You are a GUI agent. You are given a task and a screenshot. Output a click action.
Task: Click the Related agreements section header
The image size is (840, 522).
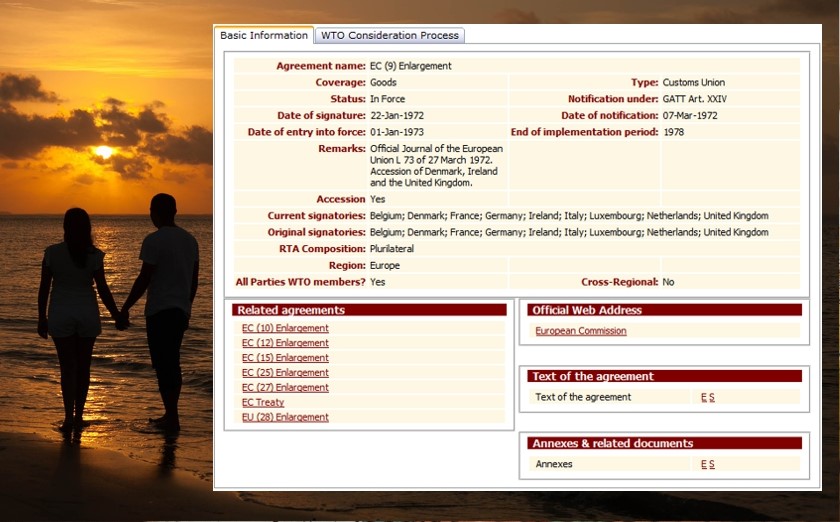click(369, 310)
